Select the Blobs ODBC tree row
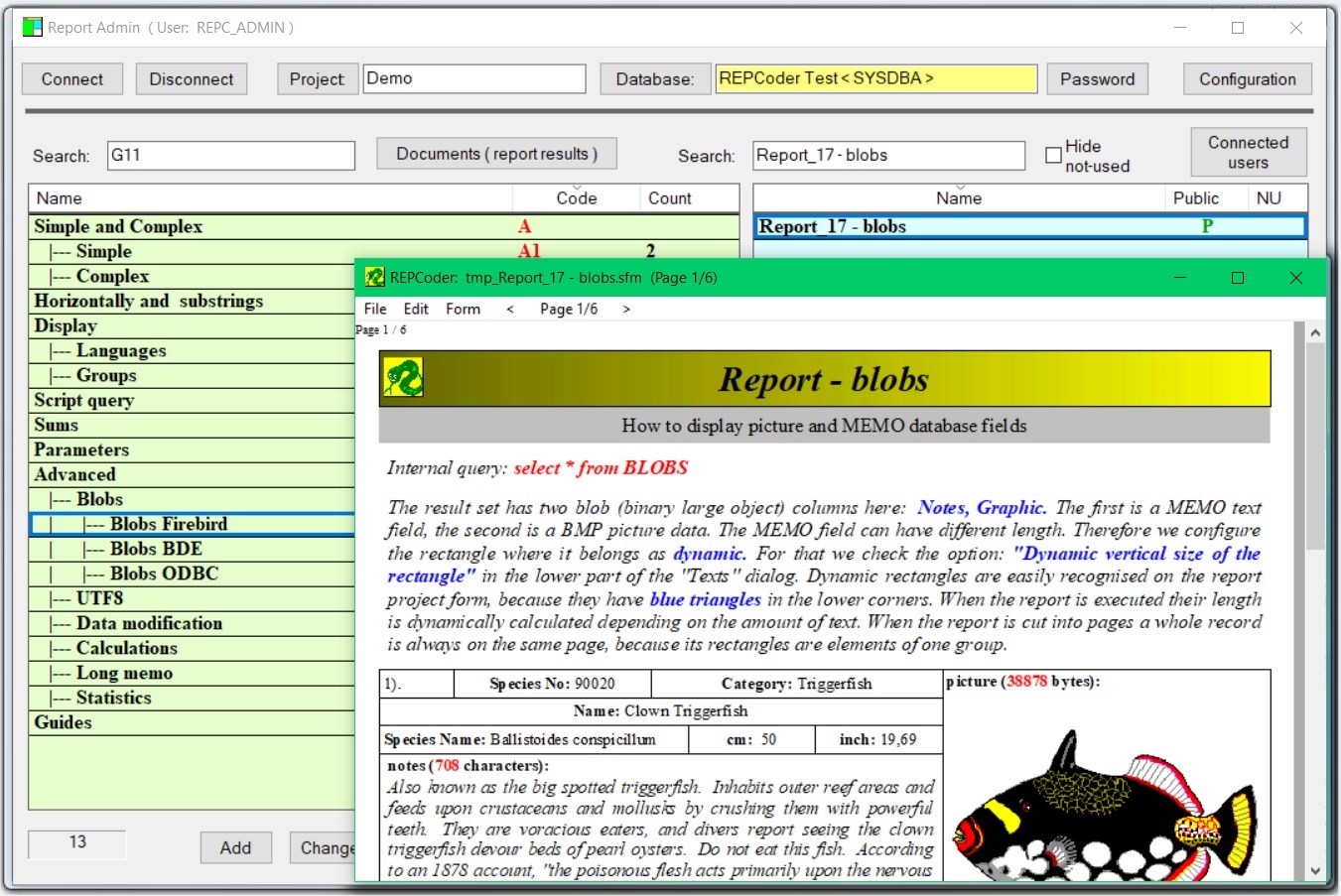 tap(192, 574)
